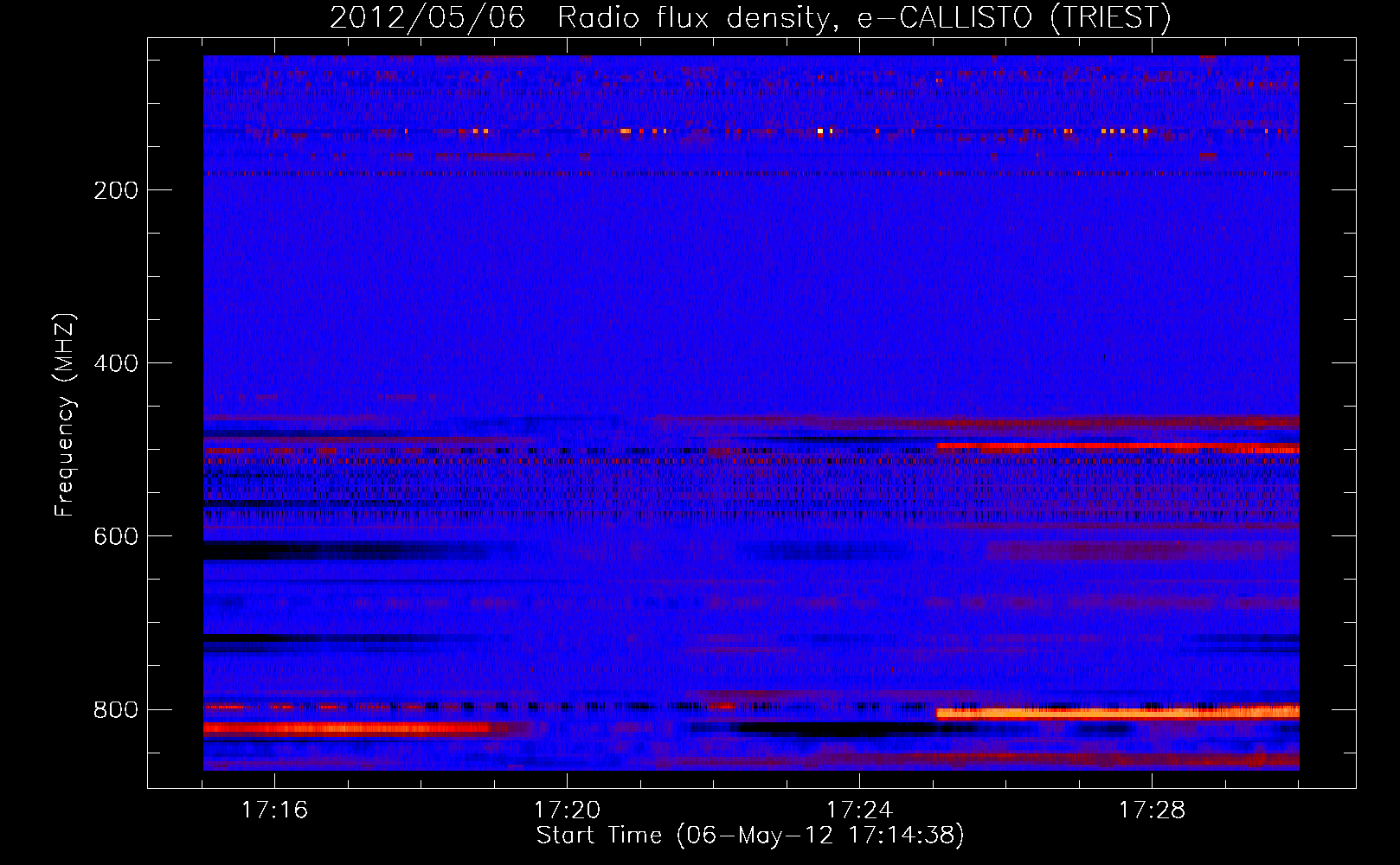Image resolution: width=1400 pixels, height=865 pixels.
Task: Click the 'Start Time (06-May-12 17:14:38)' label
Action: point(750,836)
